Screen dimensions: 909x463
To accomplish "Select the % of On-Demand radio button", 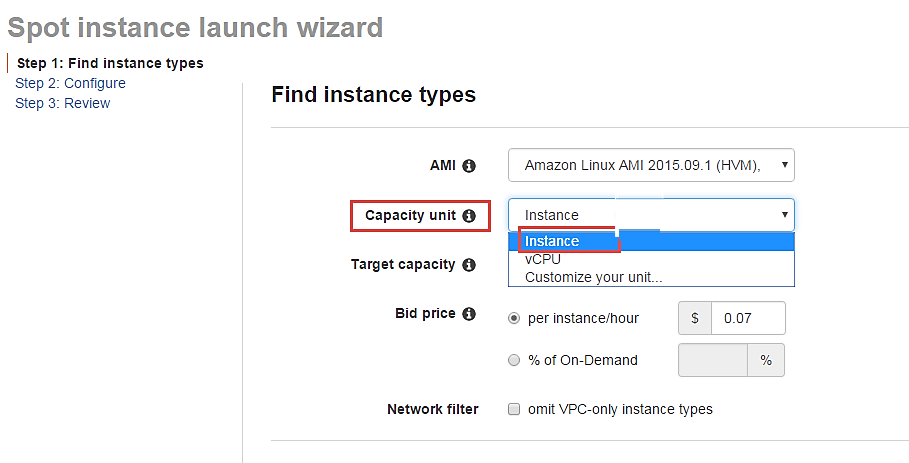I will pos(514,360).
